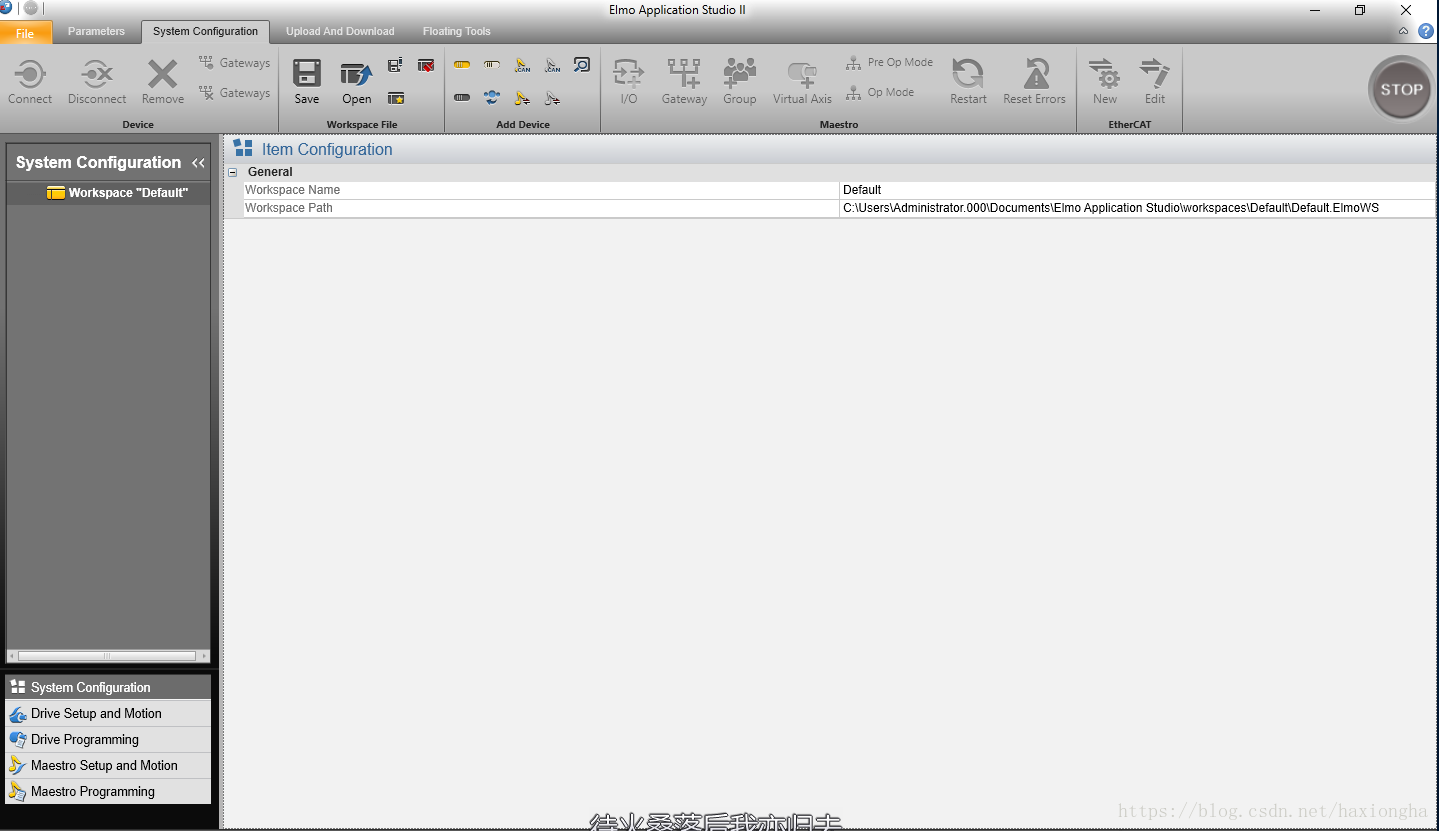Viewport: 1439px width, 831px height.
Task: Click the application logo icon in title bar
Action: (x=6, y=8)
